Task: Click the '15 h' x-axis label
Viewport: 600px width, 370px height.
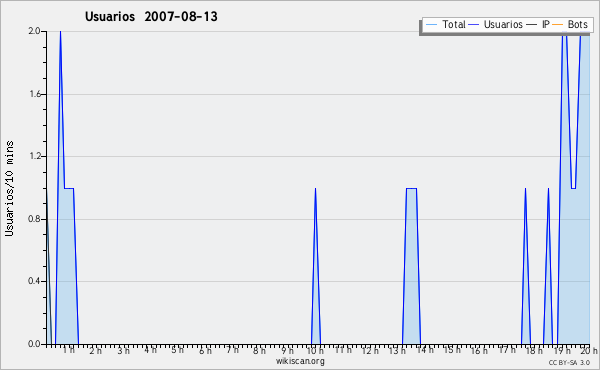Action: coord(452,350)
